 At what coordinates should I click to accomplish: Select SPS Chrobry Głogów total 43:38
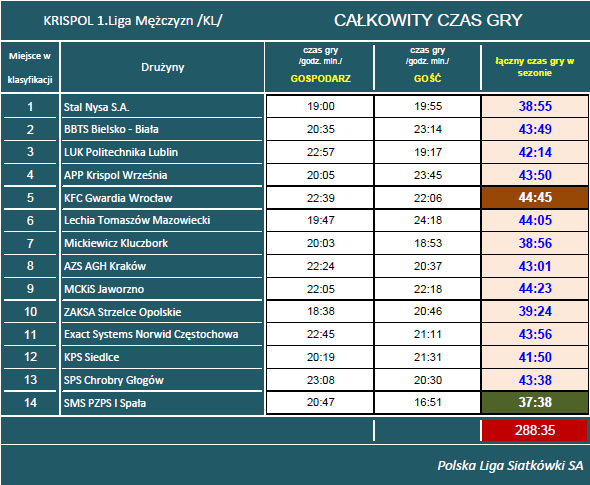point(535,380)
